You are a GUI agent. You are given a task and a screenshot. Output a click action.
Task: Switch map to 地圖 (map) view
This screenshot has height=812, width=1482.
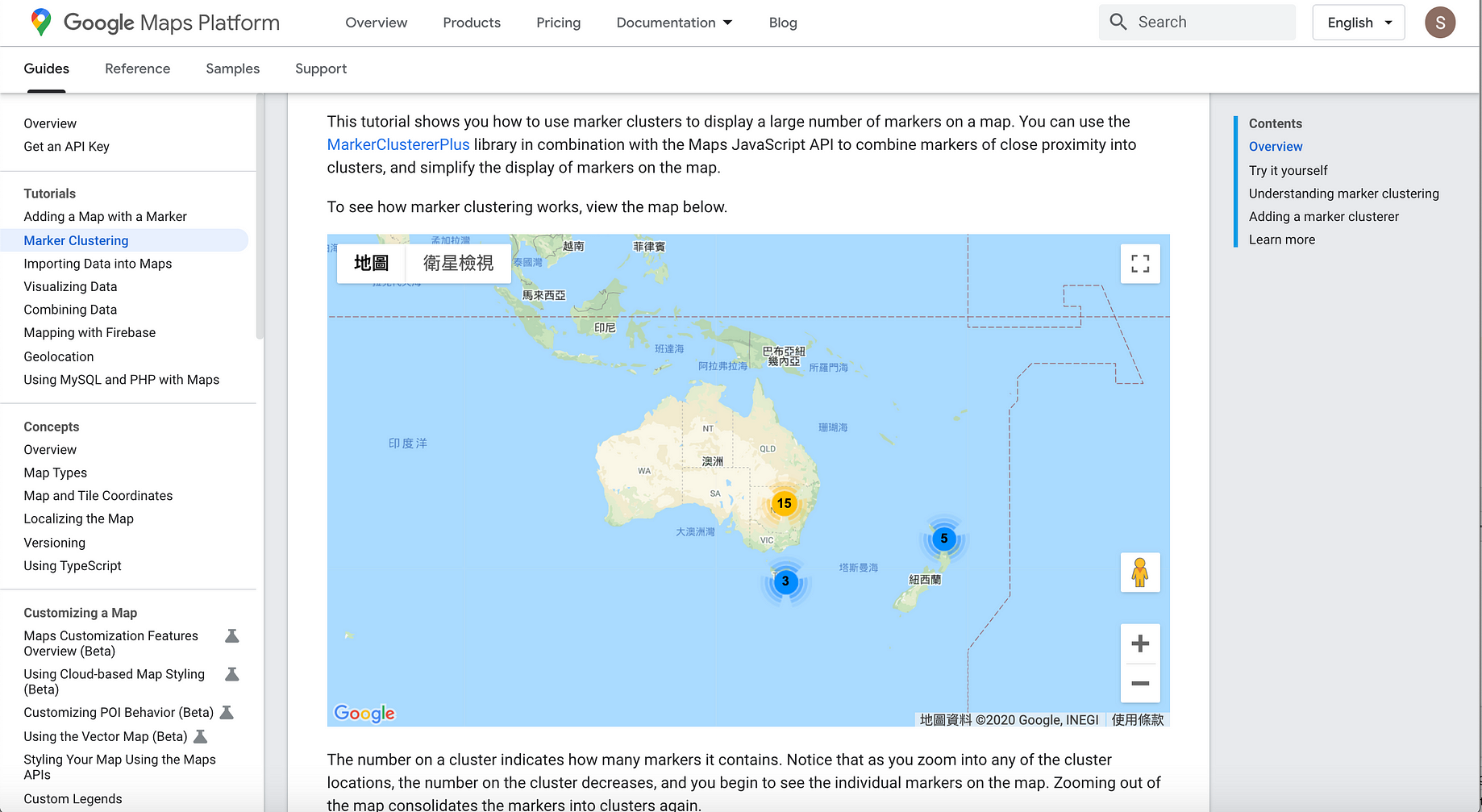coord(371,264)
